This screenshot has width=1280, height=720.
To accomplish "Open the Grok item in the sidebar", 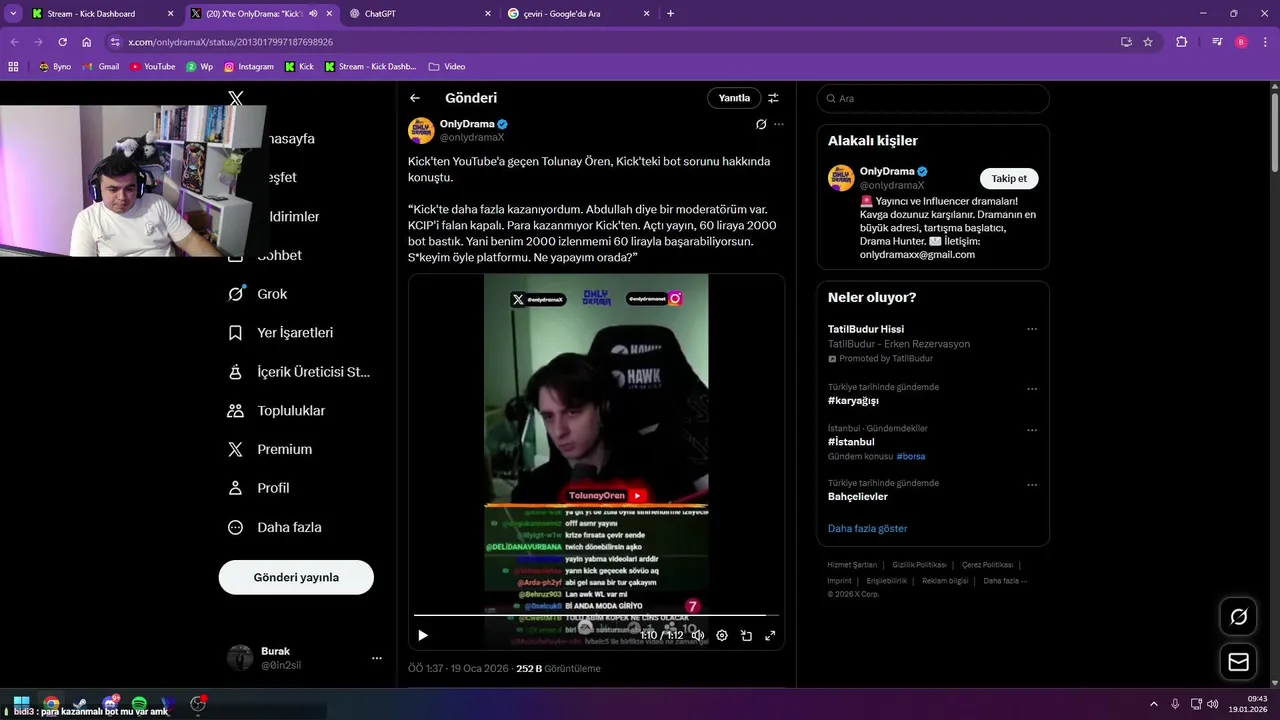I will (x=258, y=294).
